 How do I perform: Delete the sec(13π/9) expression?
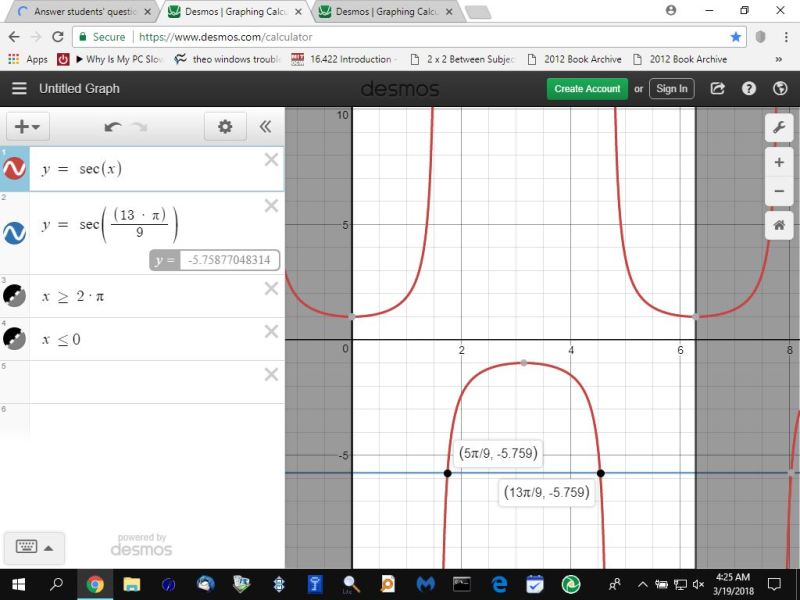click(x=271, y=206)
